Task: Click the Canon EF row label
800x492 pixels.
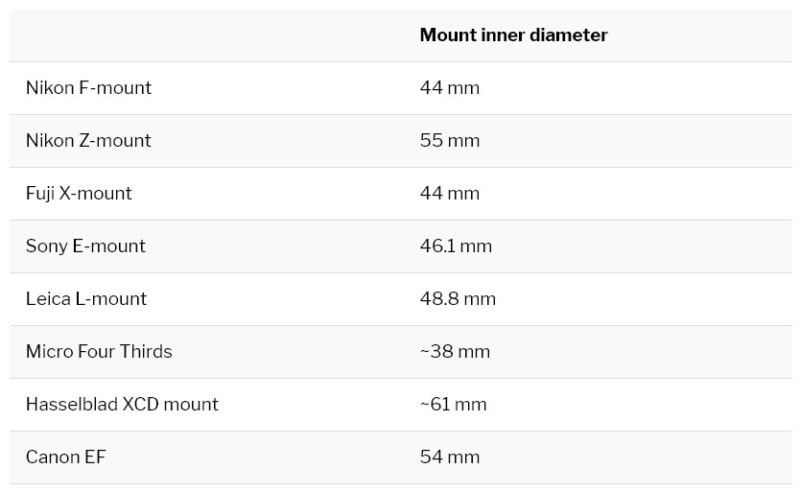Action: [65, 457]
